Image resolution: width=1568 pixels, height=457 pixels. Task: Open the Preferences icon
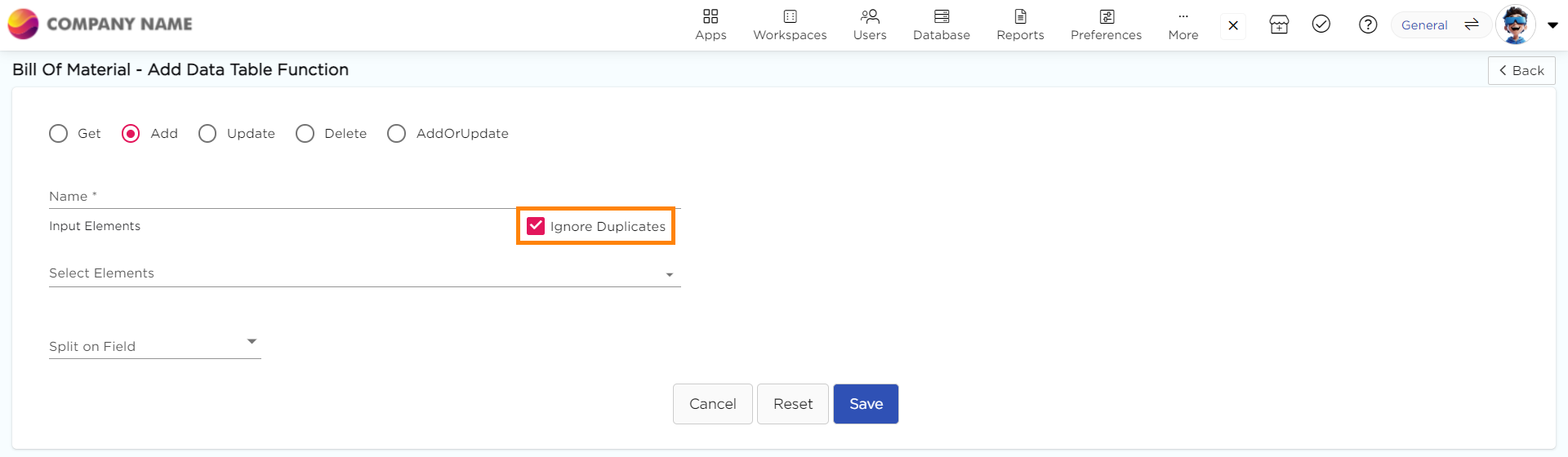click(x=1106, y=17)
